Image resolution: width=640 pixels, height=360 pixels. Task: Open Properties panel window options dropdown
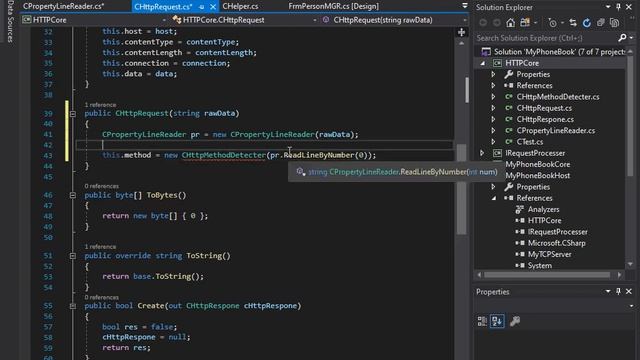[x=608, y=291]
